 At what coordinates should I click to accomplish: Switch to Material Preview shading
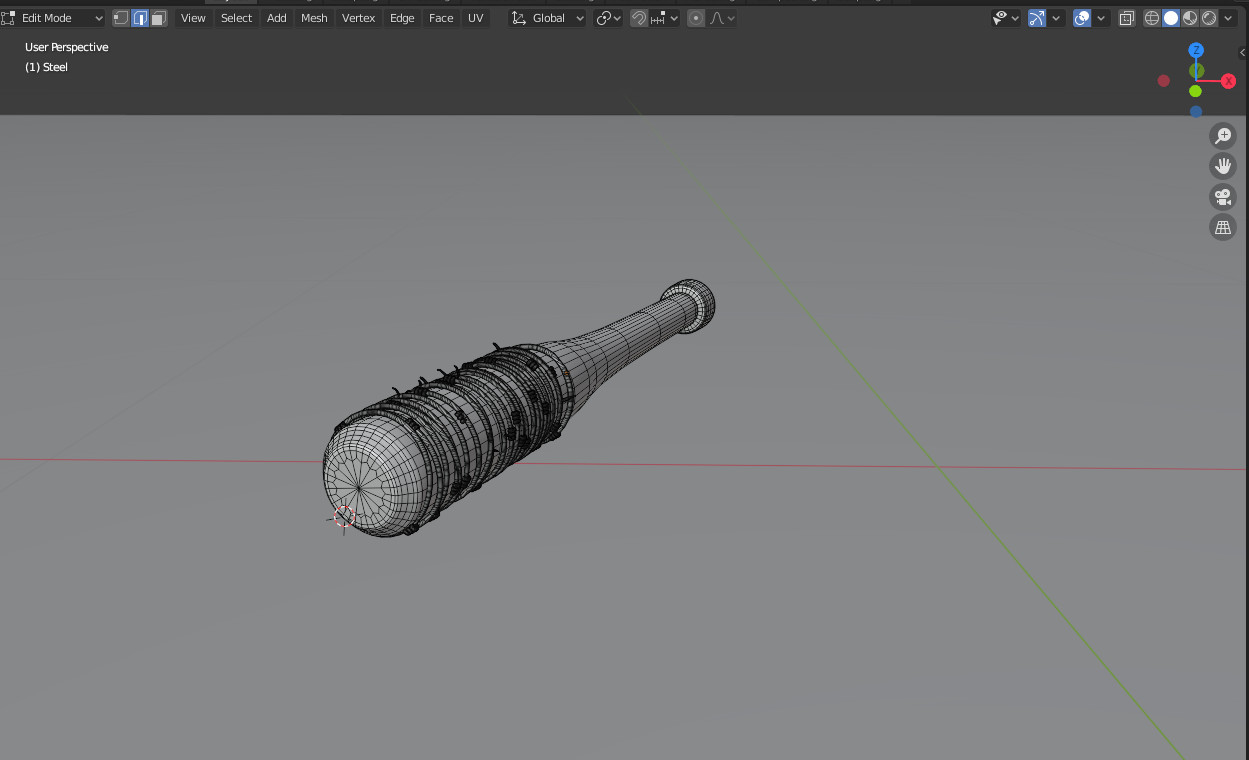coord(1190,17)
